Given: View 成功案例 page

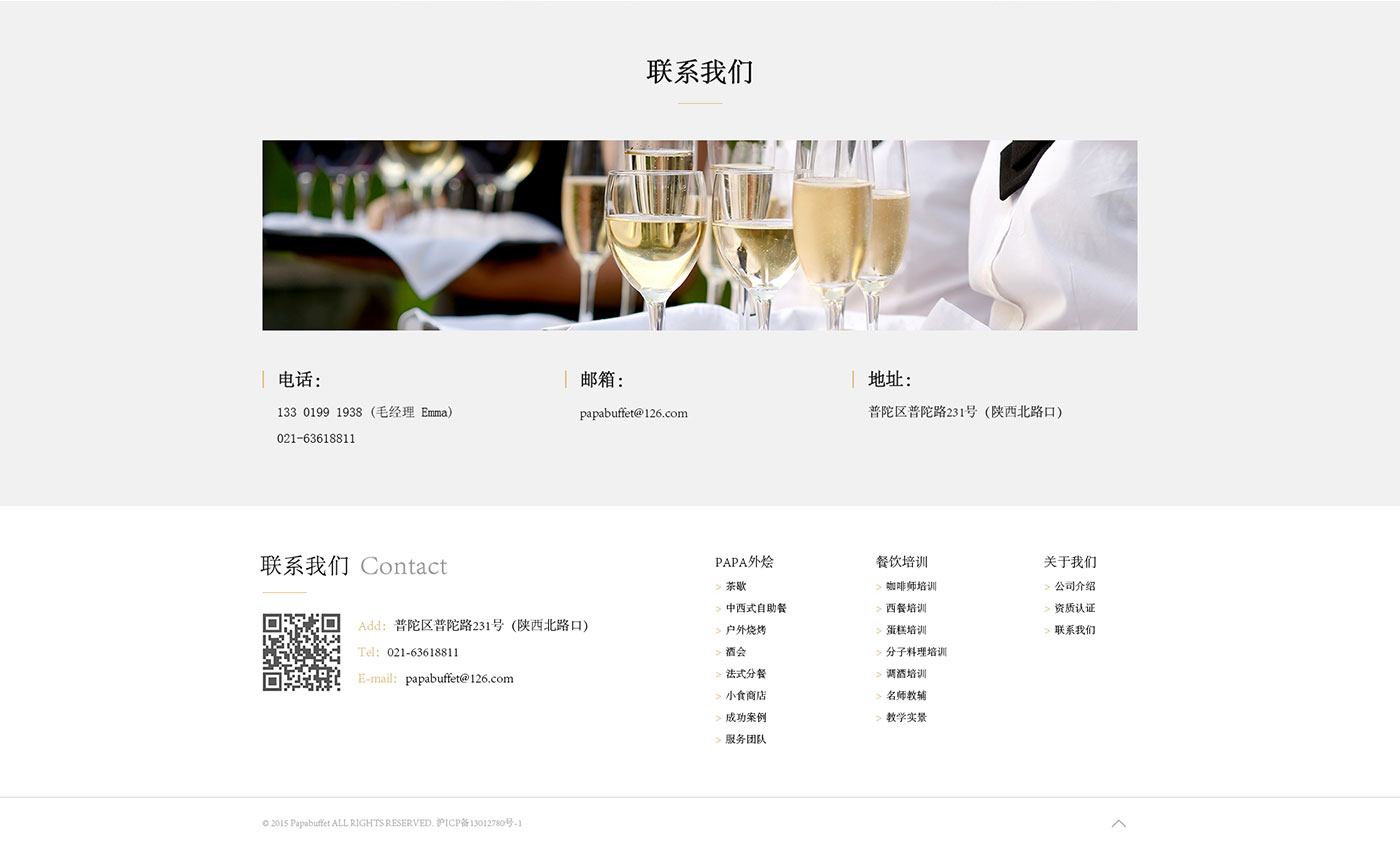Looking at the screenshot, I should [745, 718].
